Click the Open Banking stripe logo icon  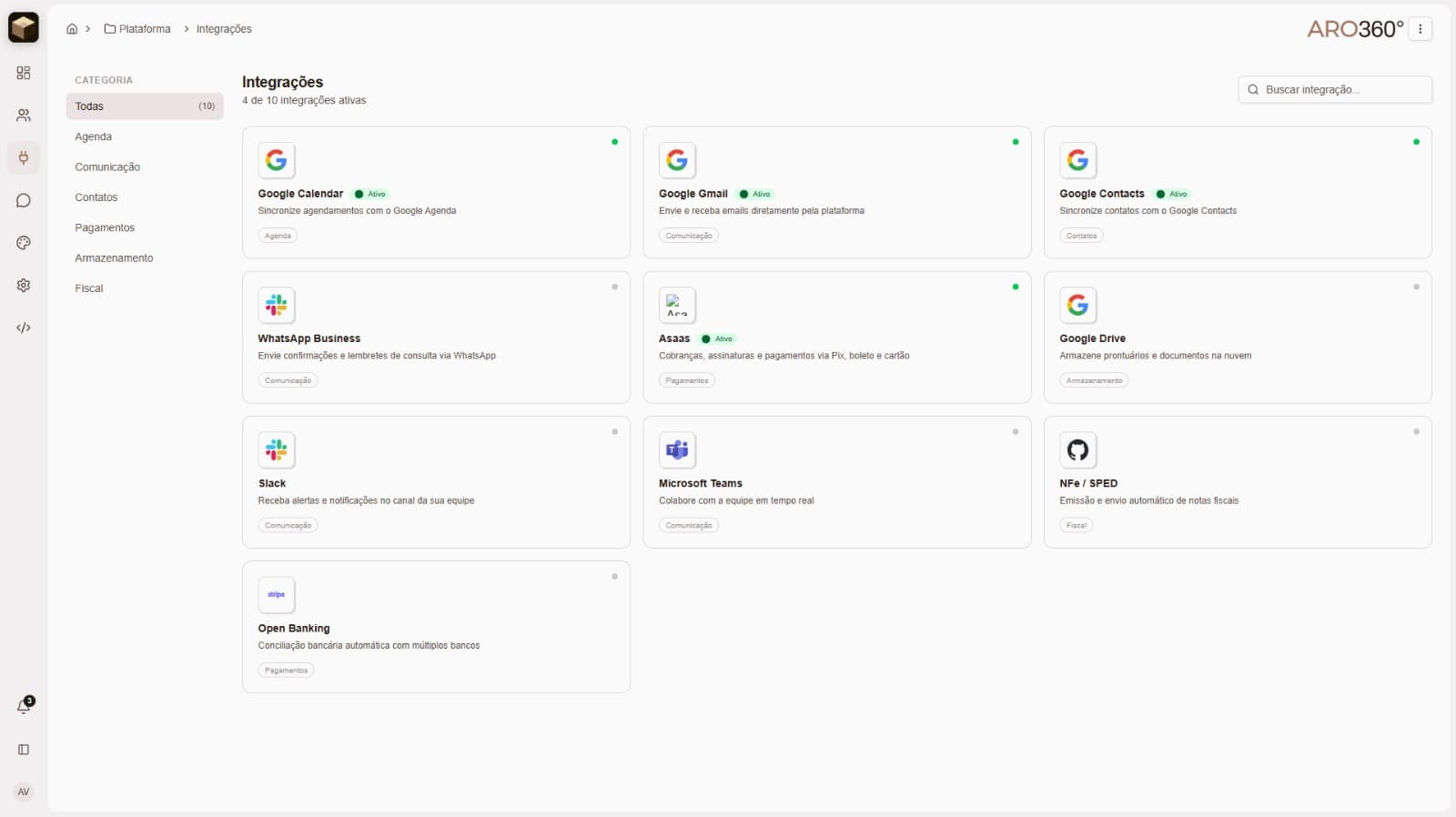pyautogui.click(x=277, y=594)
